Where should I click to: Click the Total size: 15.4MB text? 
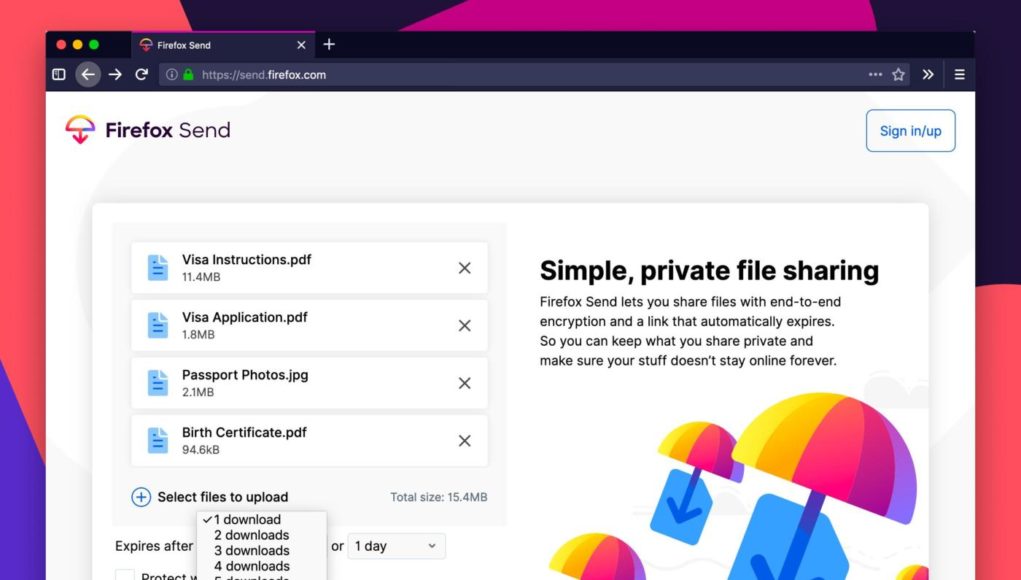click(439, 497)
